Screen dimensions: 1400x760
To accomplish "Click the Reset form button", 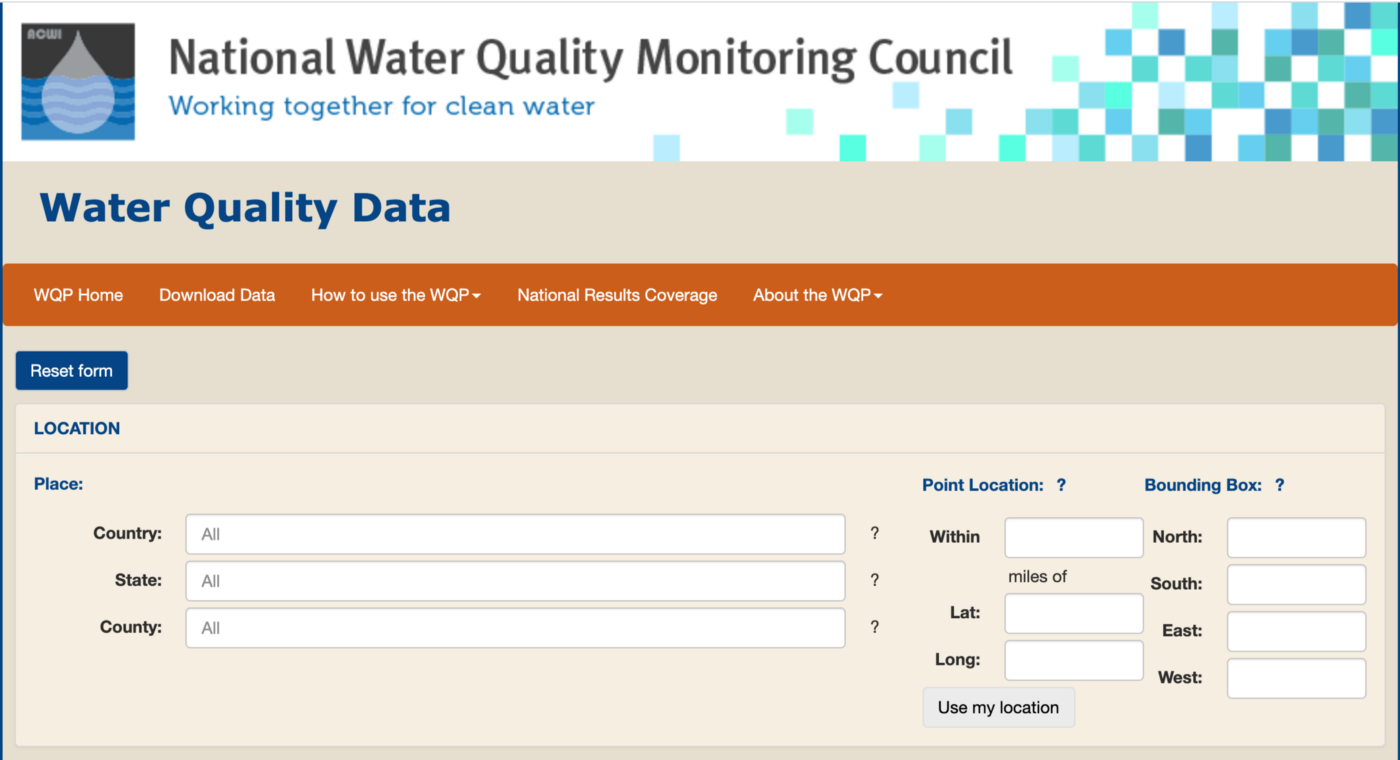I will point(72,371).
